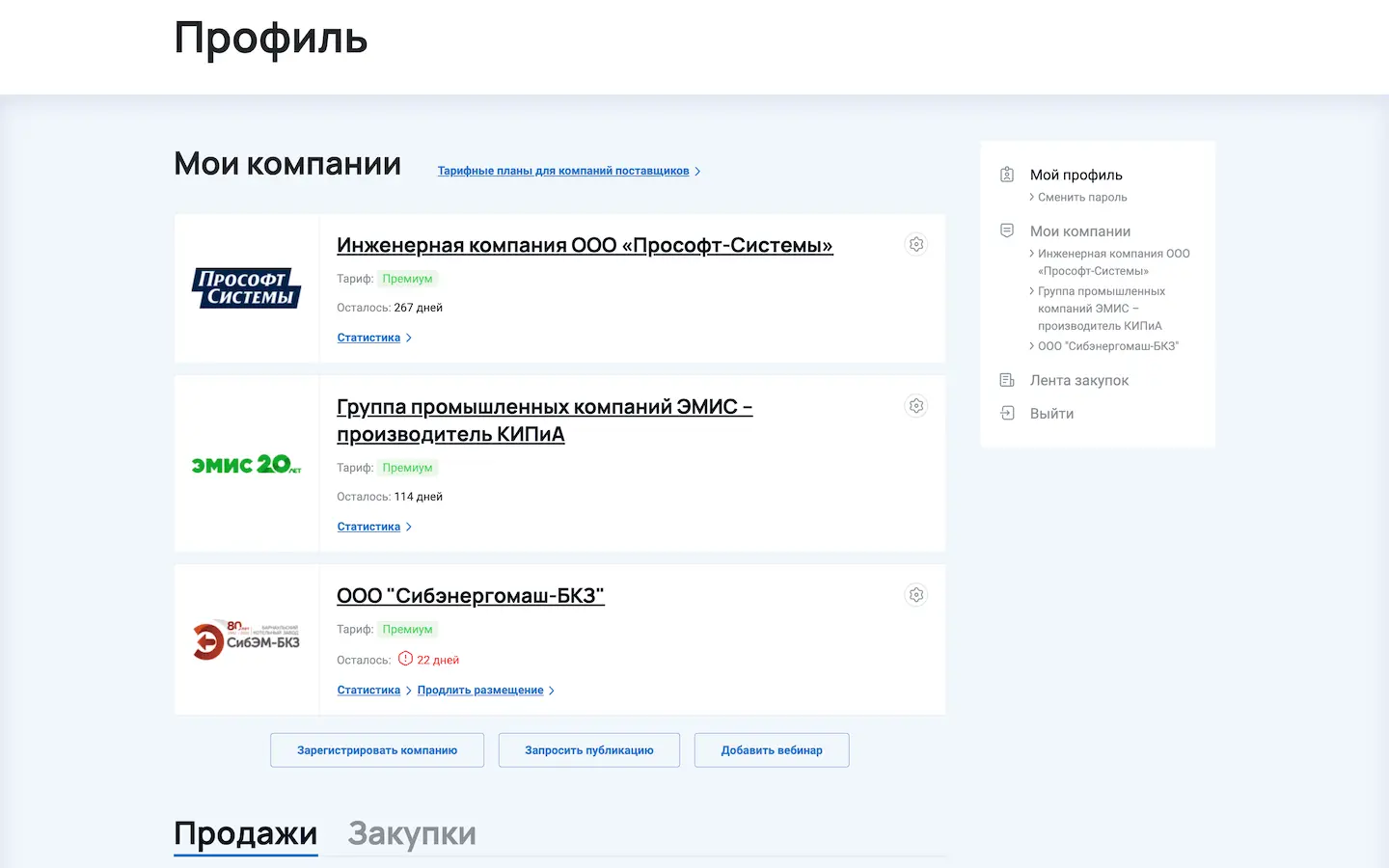
Task: Select Мой профиль in sidebar menu
Action: coord(1076,175)
